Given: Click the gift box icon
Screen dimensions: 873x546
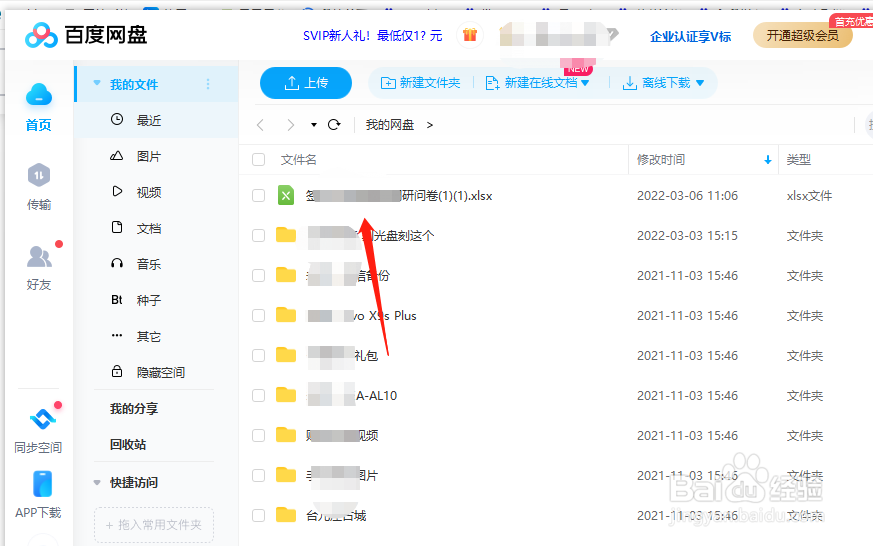Looking at the screenshot, I should (470, 35).
